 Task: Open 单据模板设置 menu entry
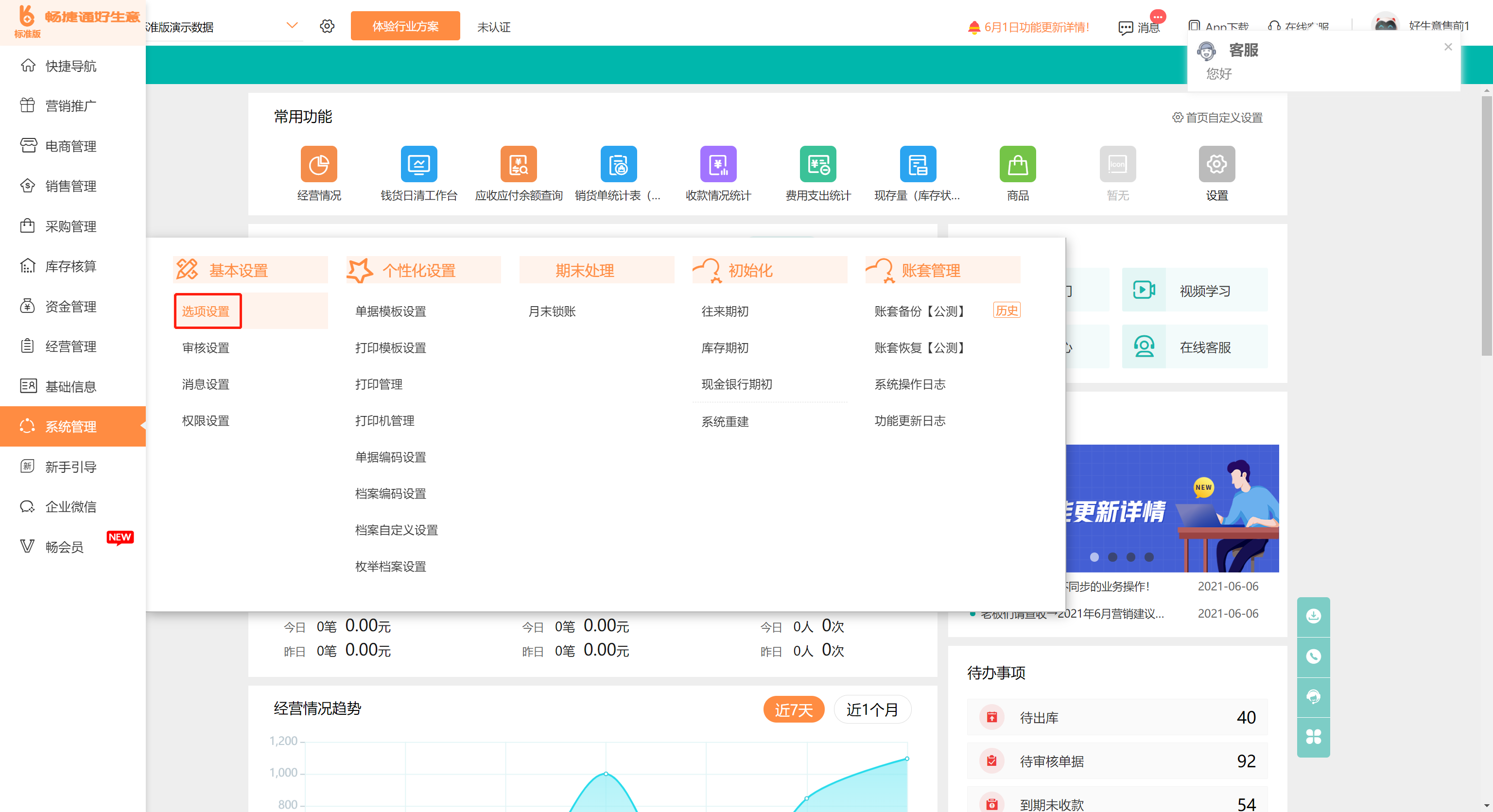[391, 311]
